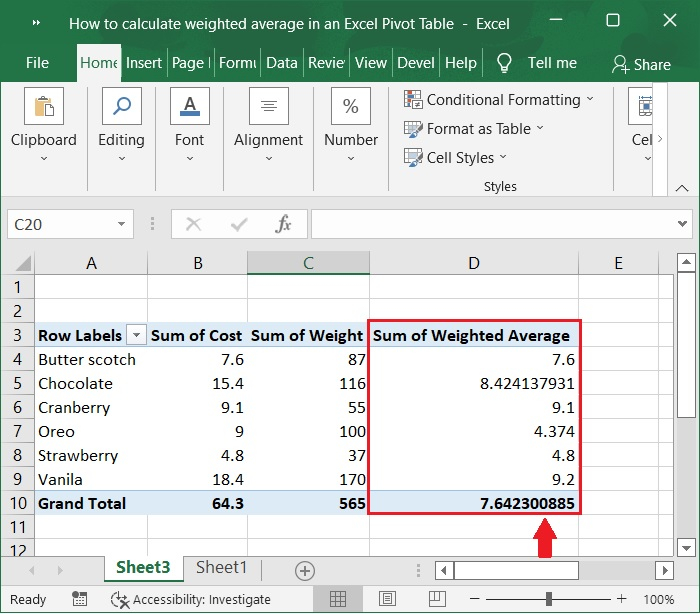Select the Grand Total cell D10

pyautogui.click(x=474, y=503)
